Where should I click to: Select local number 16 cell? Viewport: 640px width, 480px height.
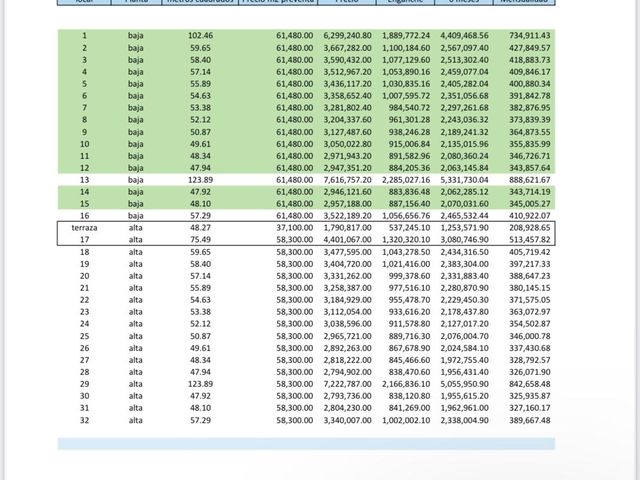[x=84, y=216]
